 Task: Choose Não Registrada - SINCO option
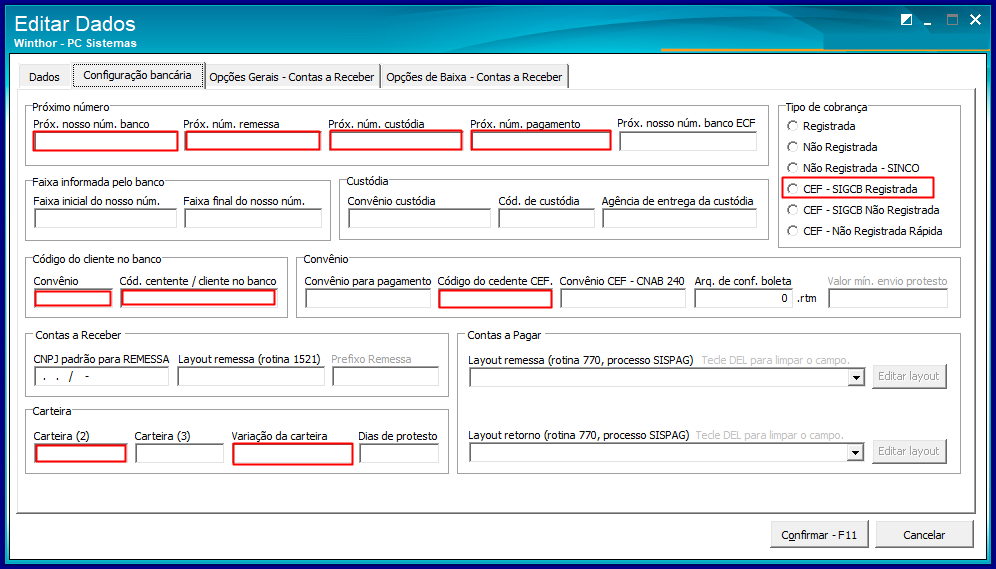[853, 168]
